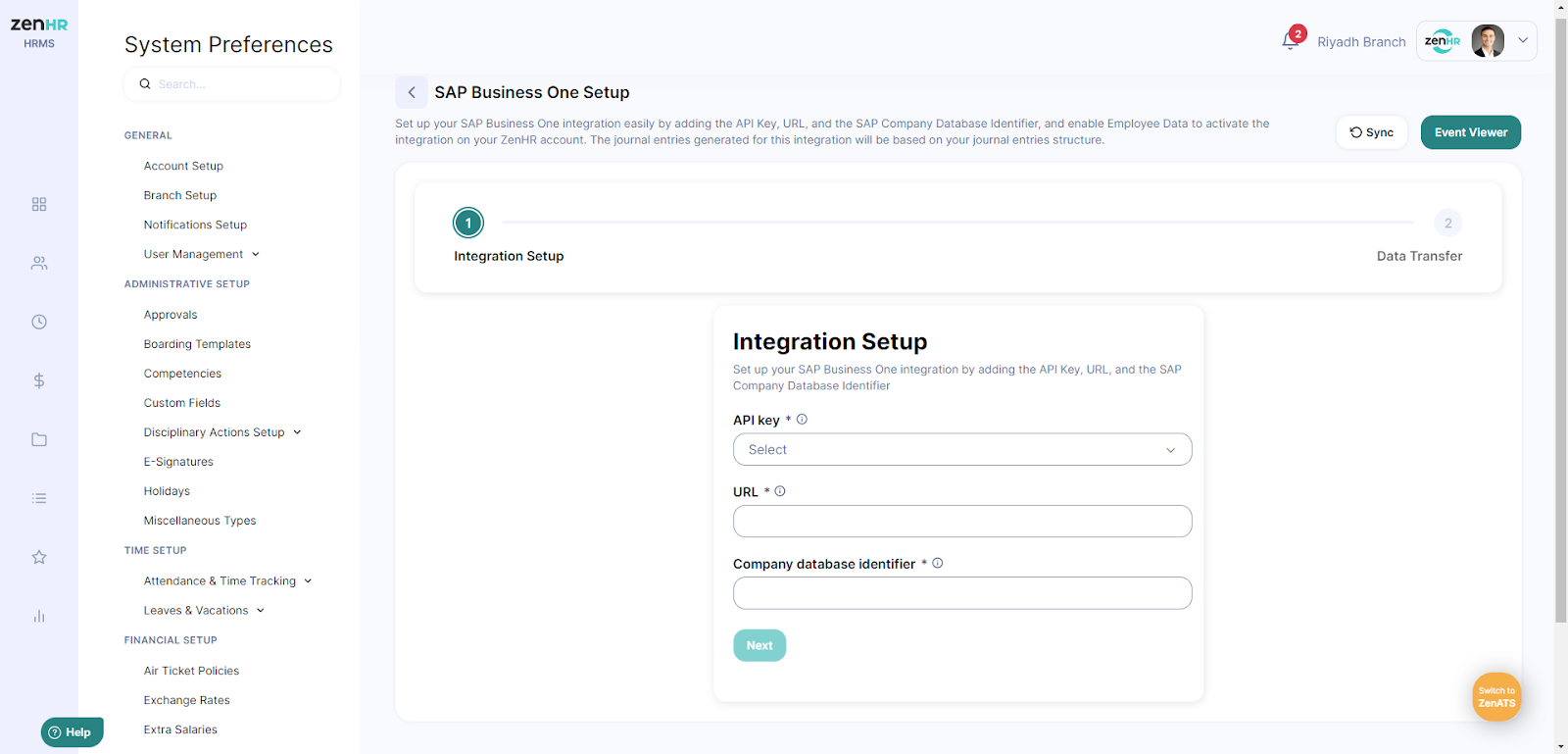Open Custom Fields settings

pos(182,403)
